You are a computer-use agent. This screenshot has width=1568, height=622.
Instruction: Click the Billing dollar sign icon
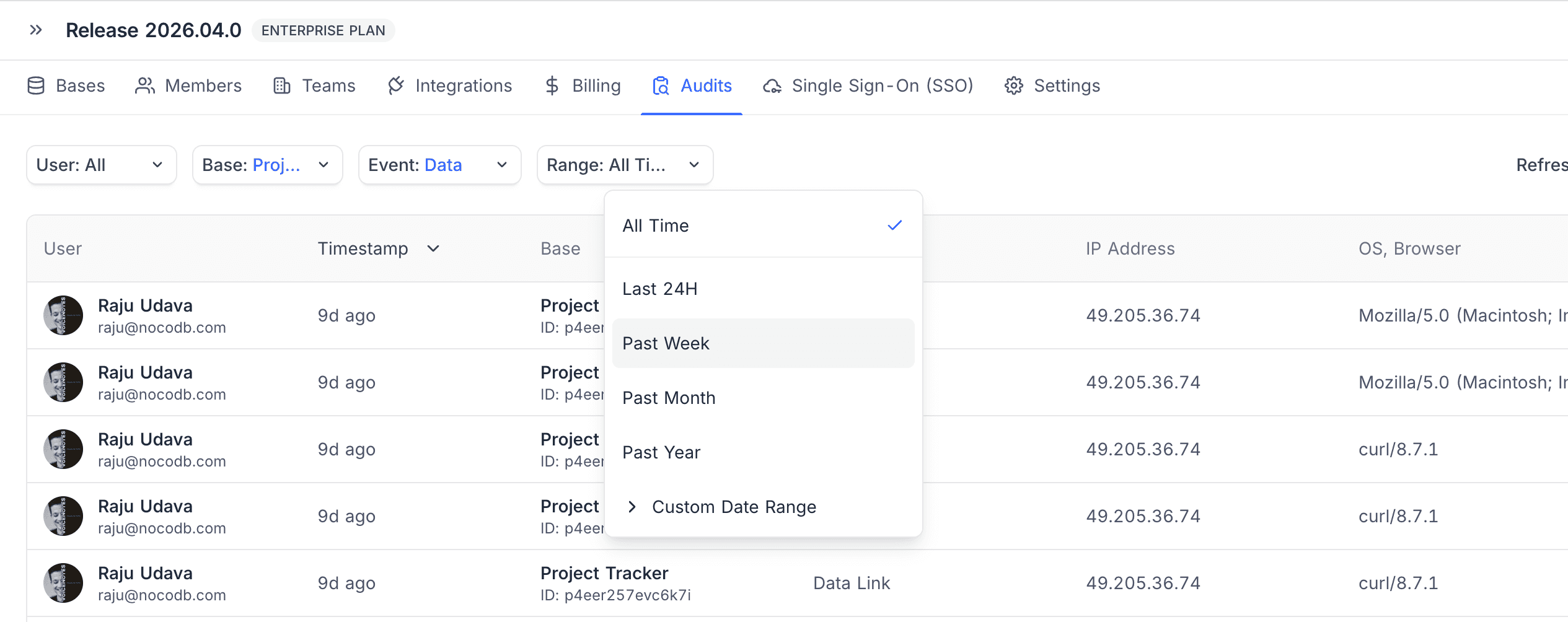[552, 85]
